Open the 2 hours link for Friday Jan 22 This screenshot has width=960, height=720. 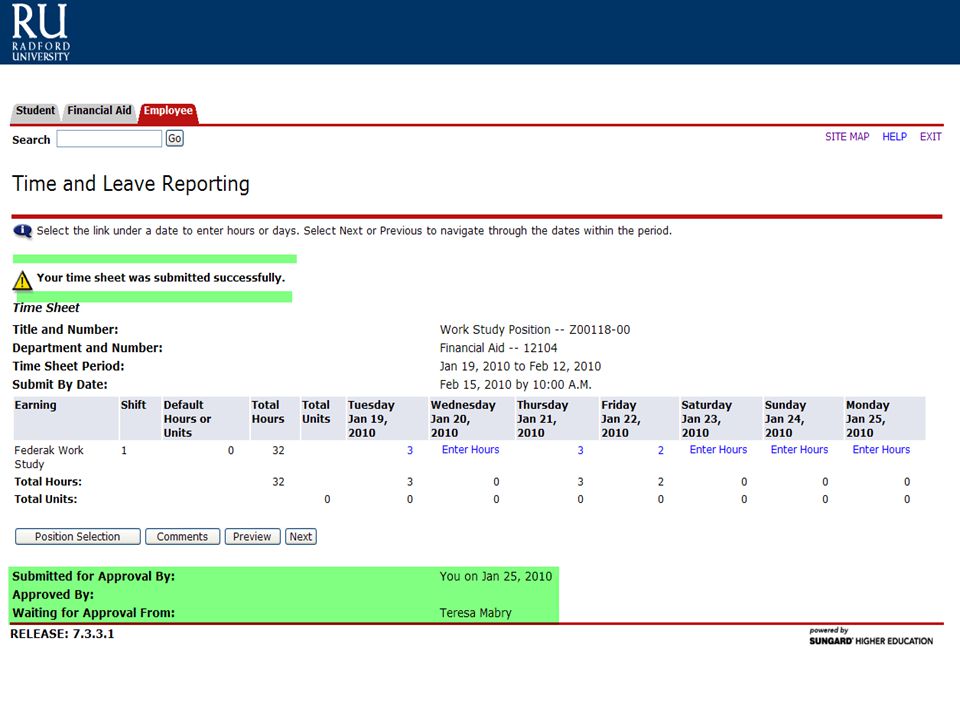pos(661,450)
